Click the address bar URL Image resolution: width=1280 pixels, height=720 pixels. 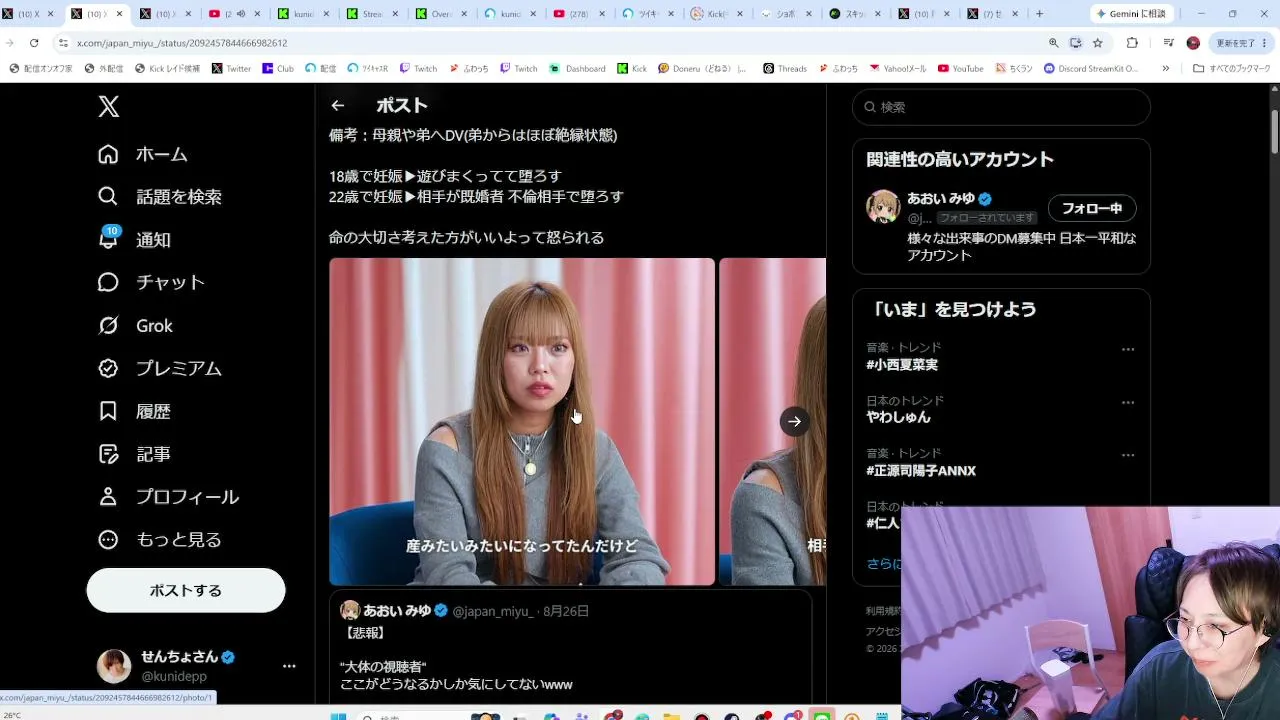[x=182, y=43]
